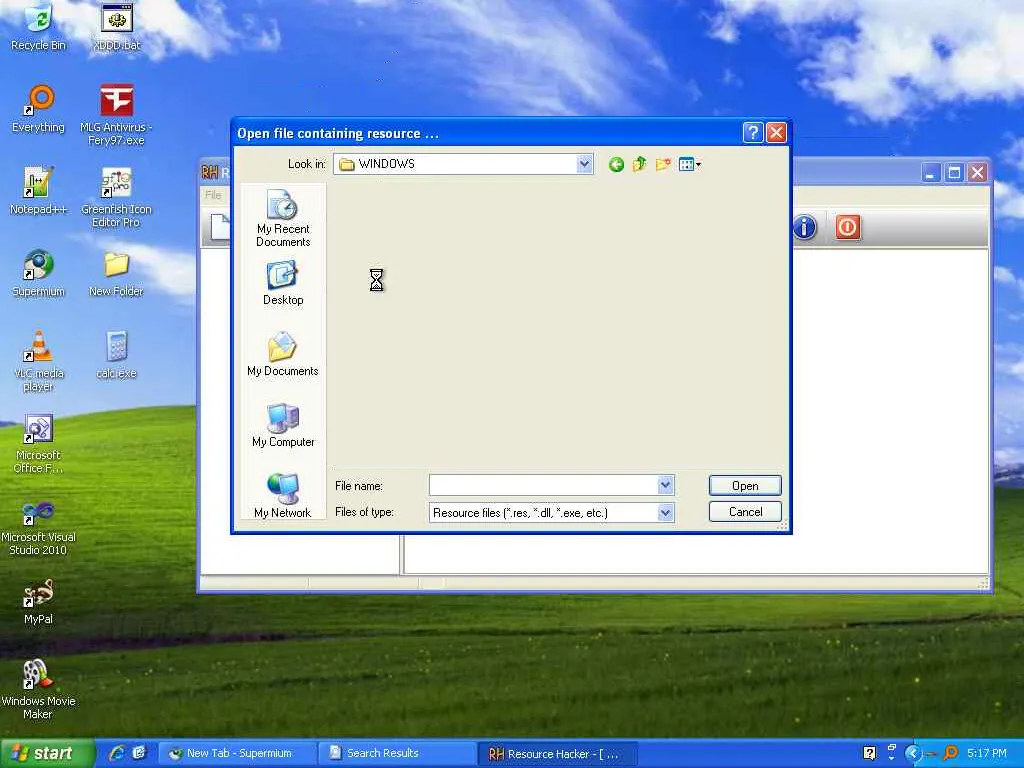Switch to Resource Hacker taskbar item
This screenshot has width=1024, height=768.
[556, 753]
